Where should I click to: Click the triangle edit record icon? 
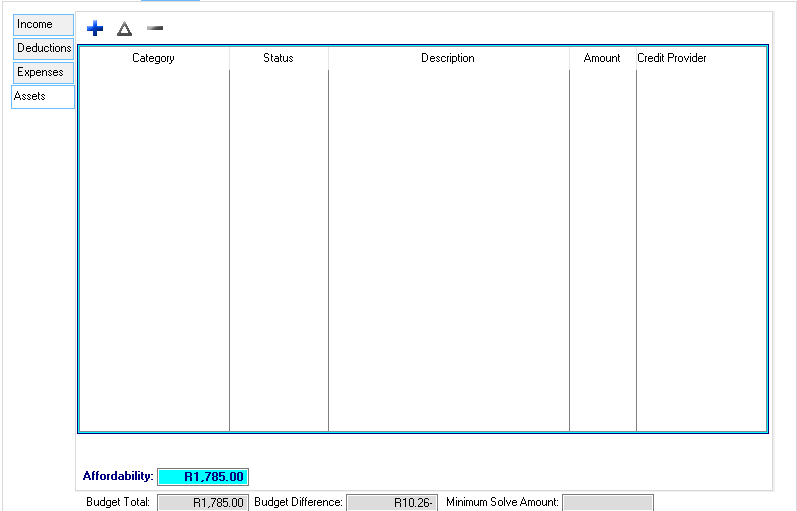124,29
